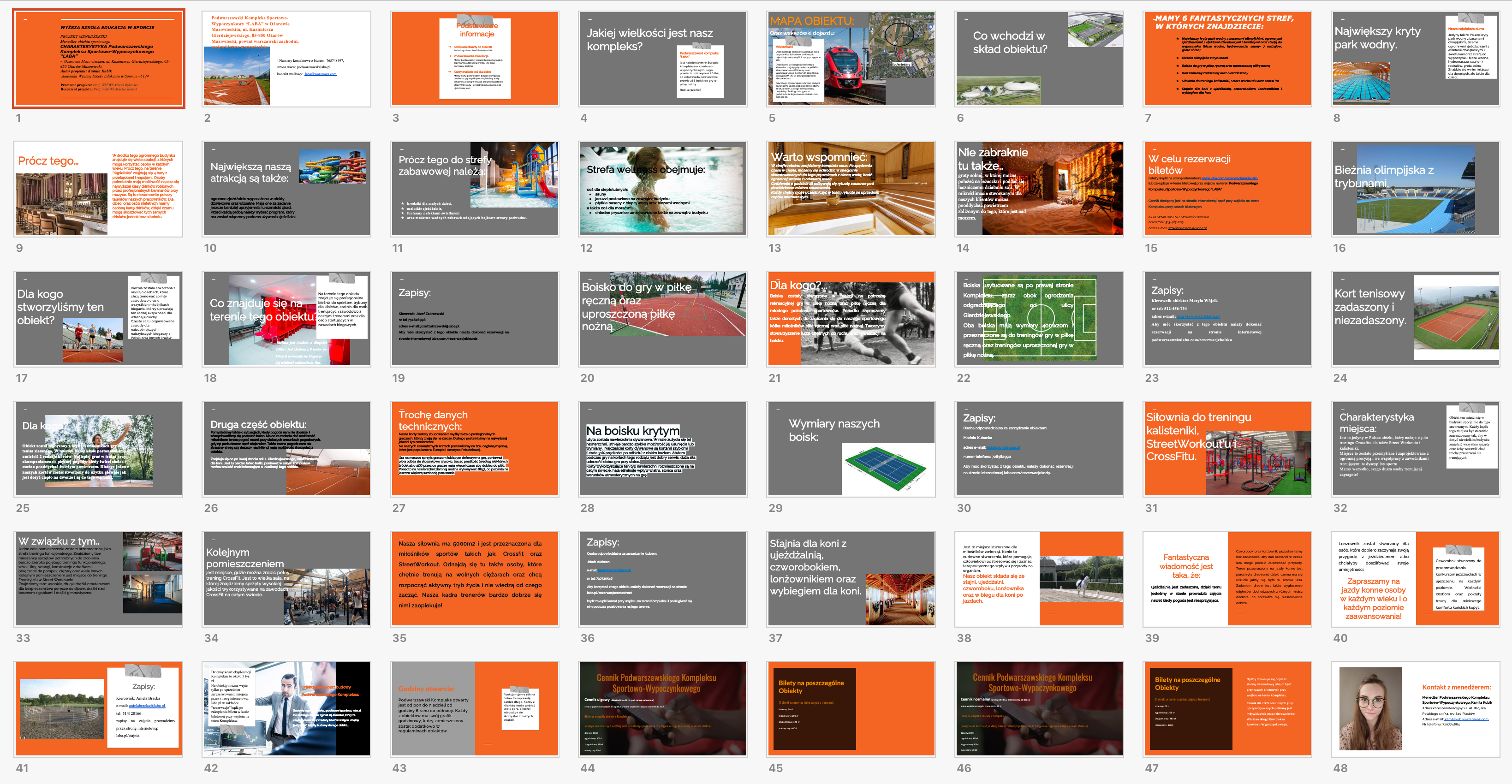This screenshot has height=784, width=1512.
Task: Choose 'Wymiary naszych boisk' slide
Action: click(851, 449)
